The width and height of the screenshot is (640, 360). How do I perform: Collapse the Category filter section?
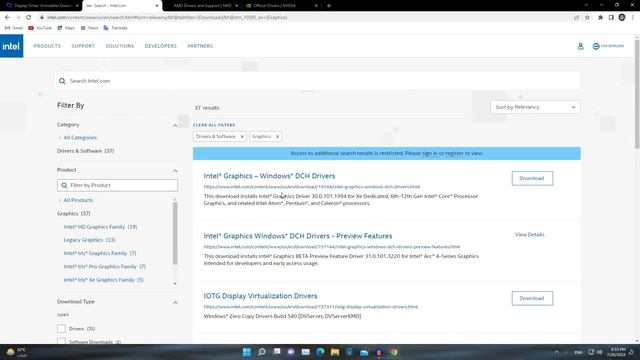pyautogui.click(x=175, y=125)
